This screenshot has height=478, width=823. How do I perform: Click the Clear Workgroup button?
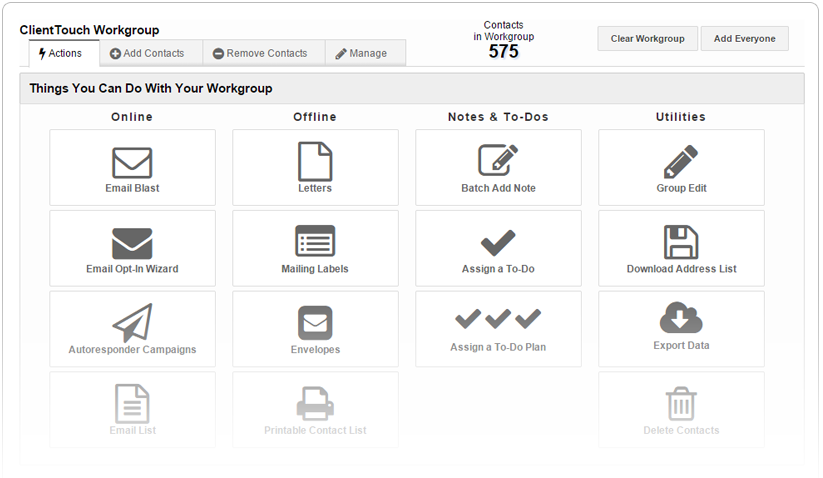[x=648, y=39]
